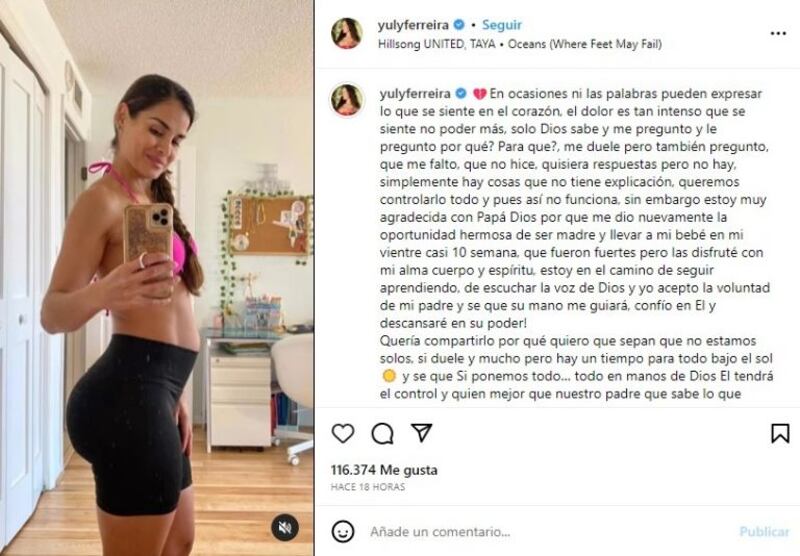Image resolution: width=800 pixels, height=556 pixels.
Task: Unmute the video using speaker icon
Action: [285, 527]
